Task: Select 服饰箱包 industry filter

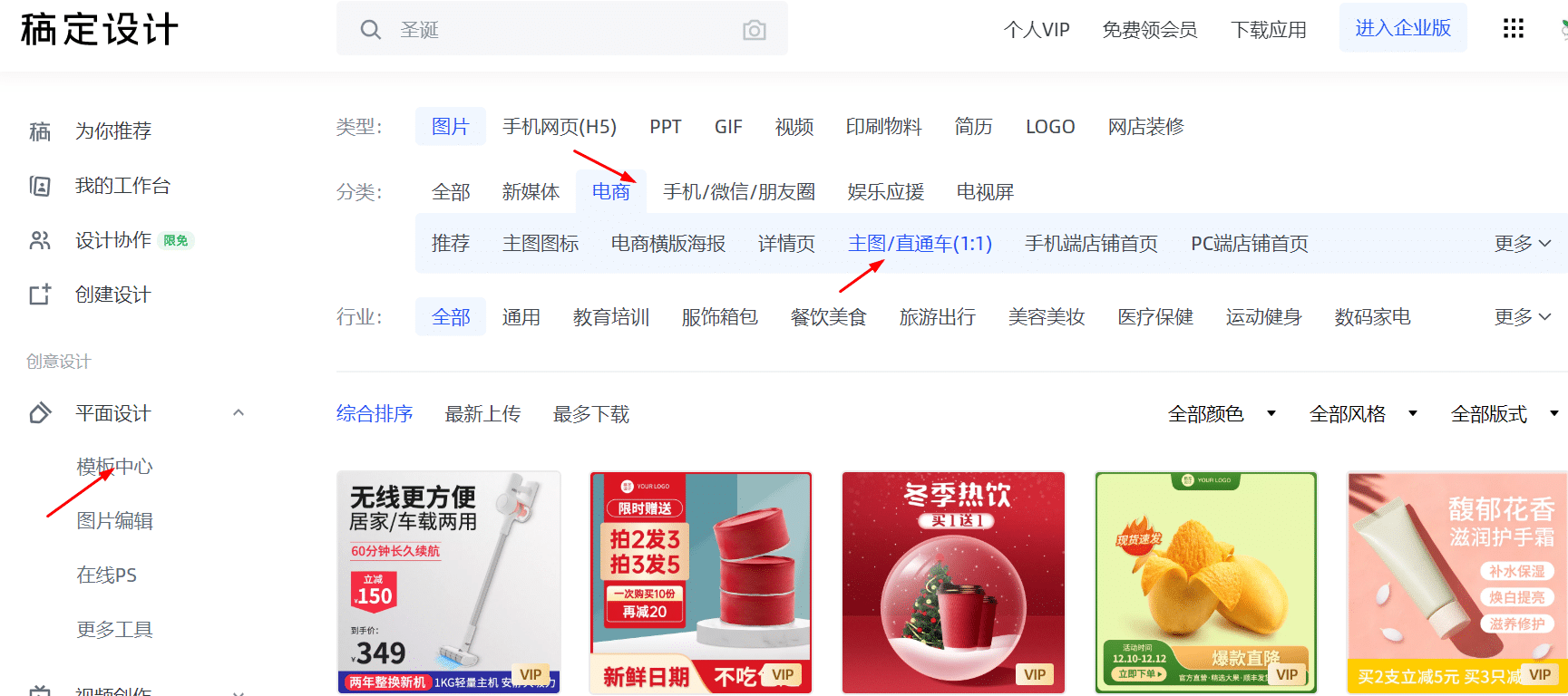Action: 720,317
